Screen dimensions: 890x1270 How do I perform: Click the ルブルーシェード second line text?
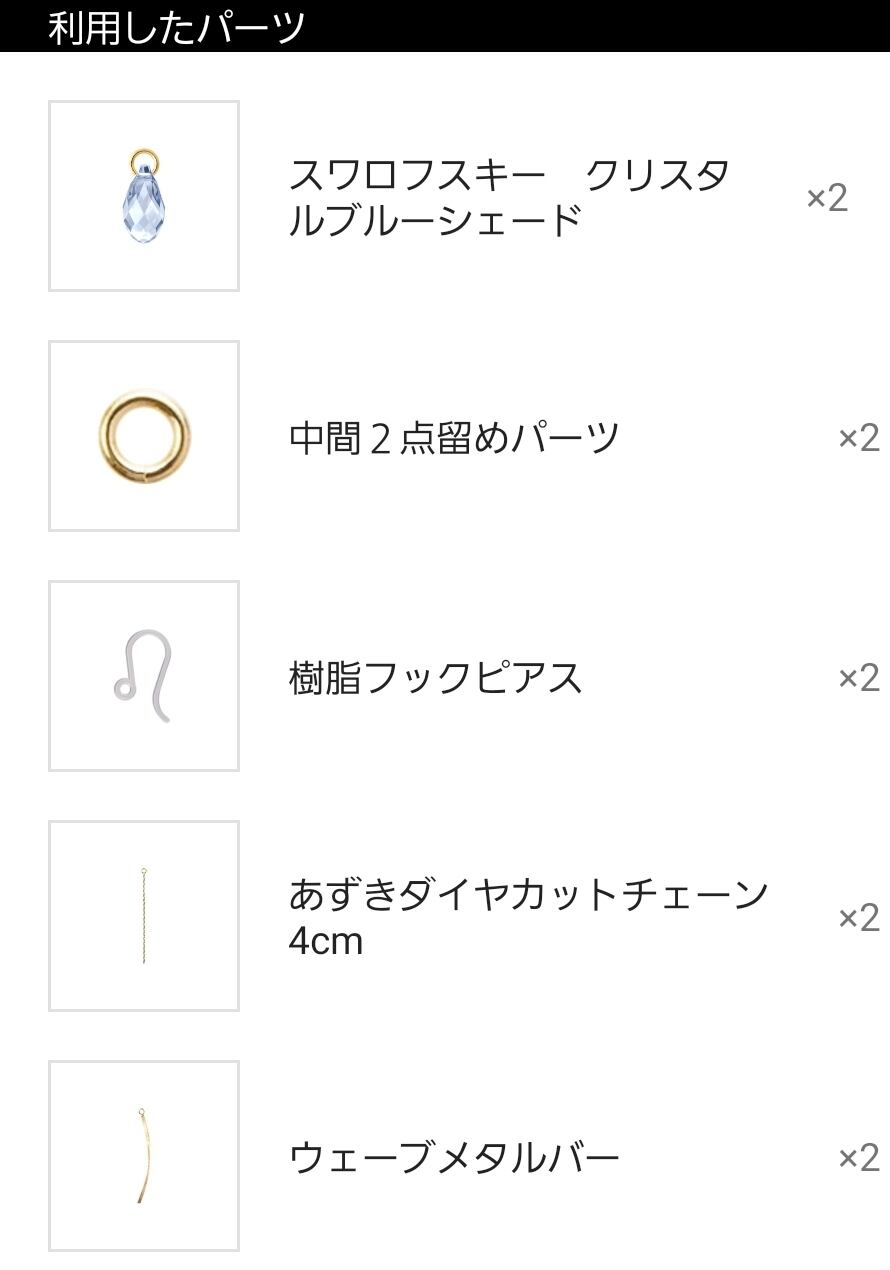tap(435, 220)
